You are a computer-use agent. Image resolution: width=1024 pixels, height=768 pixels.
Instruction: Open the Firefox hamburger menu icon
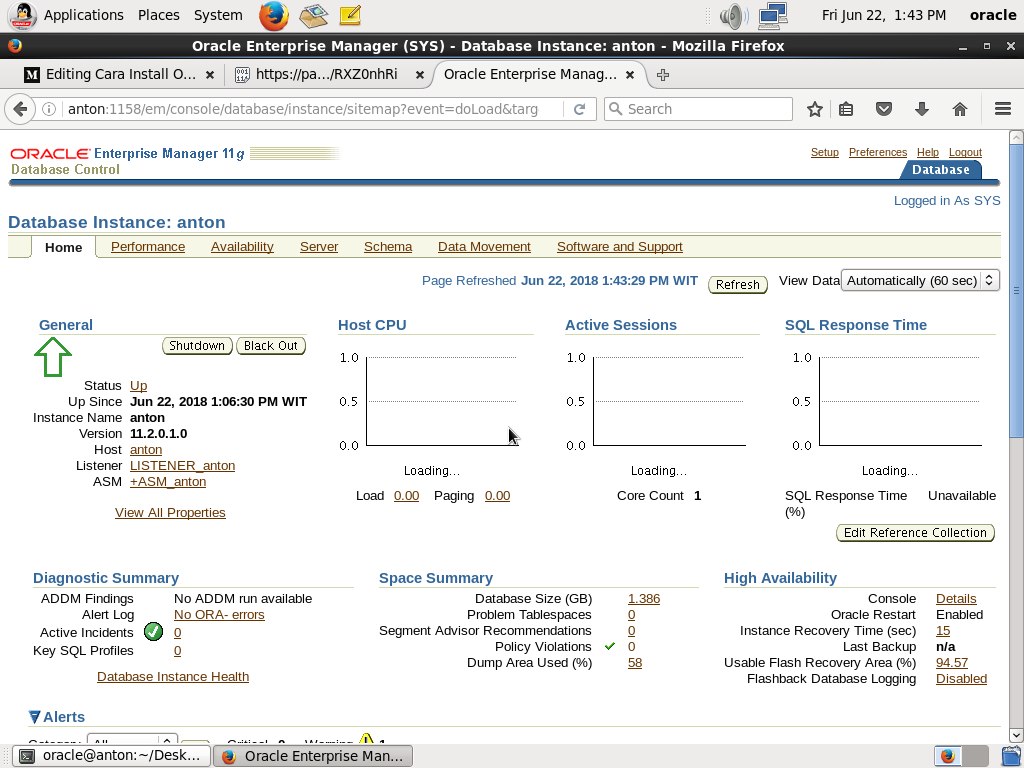[x=1002, y=109]
